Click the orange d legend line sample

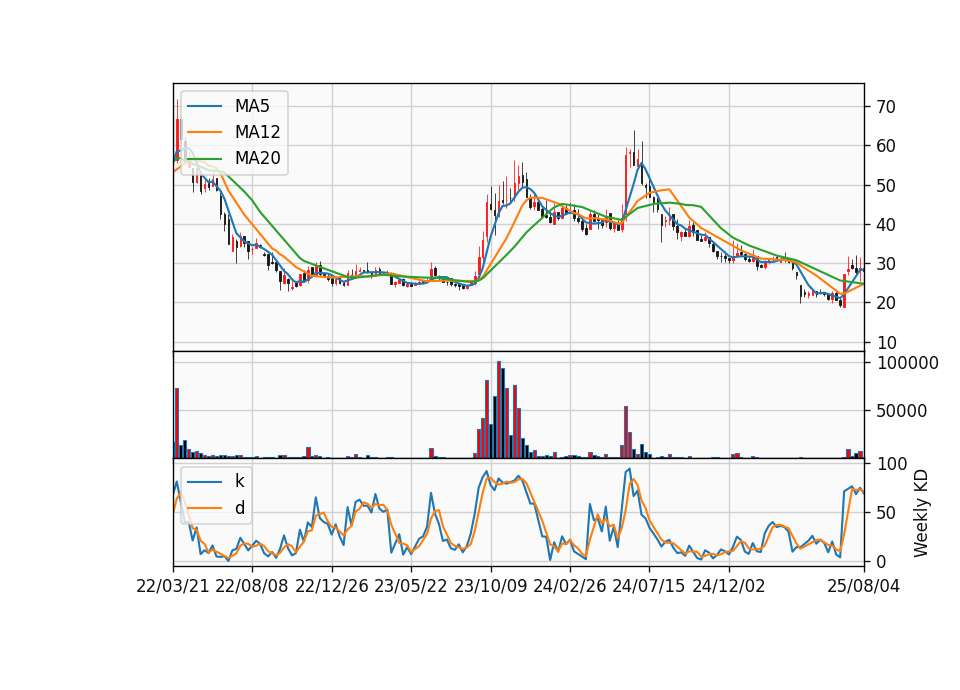click(x=204, y=508)
